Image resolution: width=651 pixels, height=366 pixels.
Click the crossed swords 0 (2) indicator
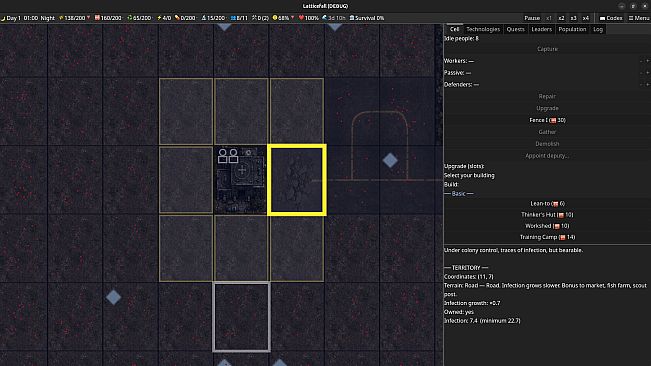(x=260, y=18)
